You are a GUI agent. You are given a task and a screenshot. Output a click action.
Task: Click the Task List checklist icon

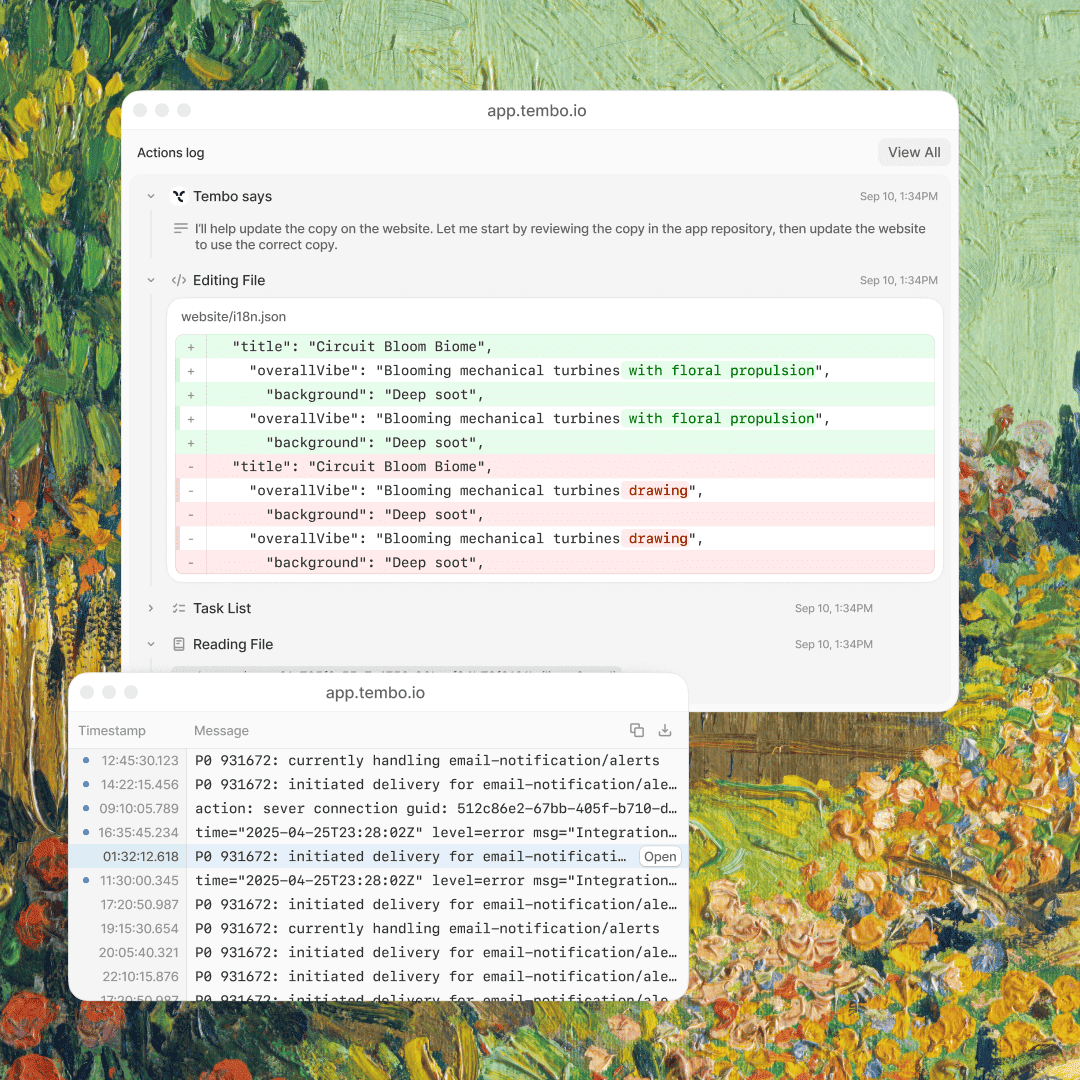[x=179, y=608]
